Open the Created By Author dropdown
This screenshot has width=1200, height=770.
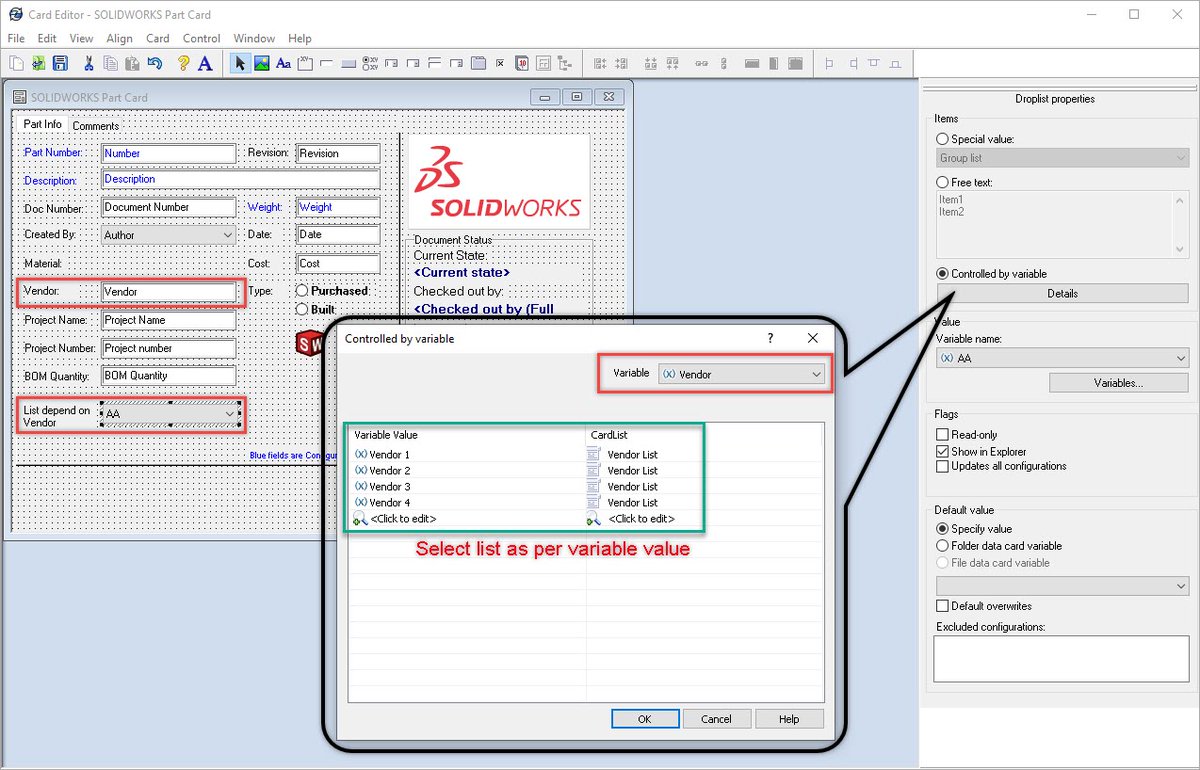[168, 235]
